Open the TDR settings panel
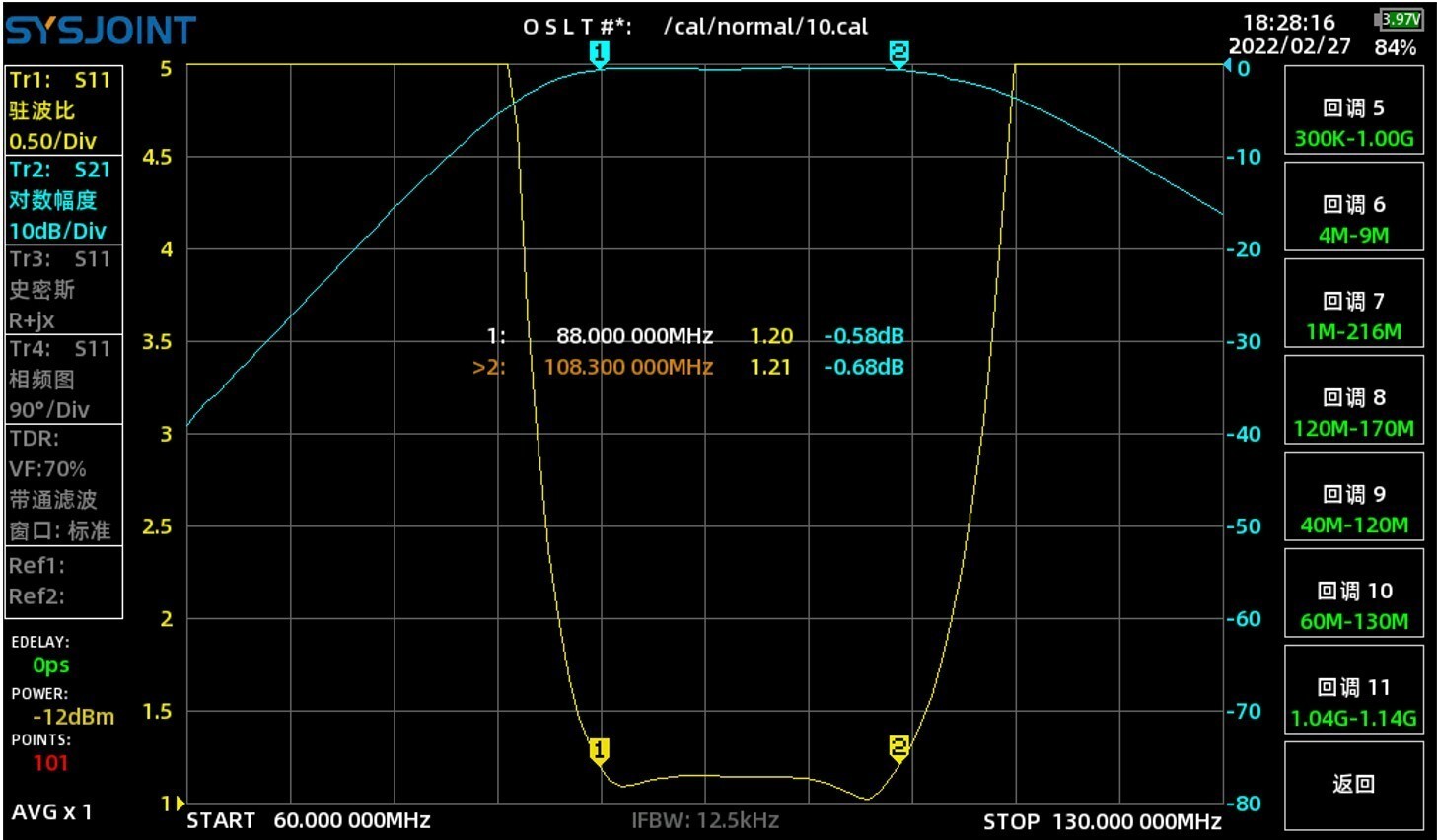This screenshot has height=840, width=1437. point(64,483)
